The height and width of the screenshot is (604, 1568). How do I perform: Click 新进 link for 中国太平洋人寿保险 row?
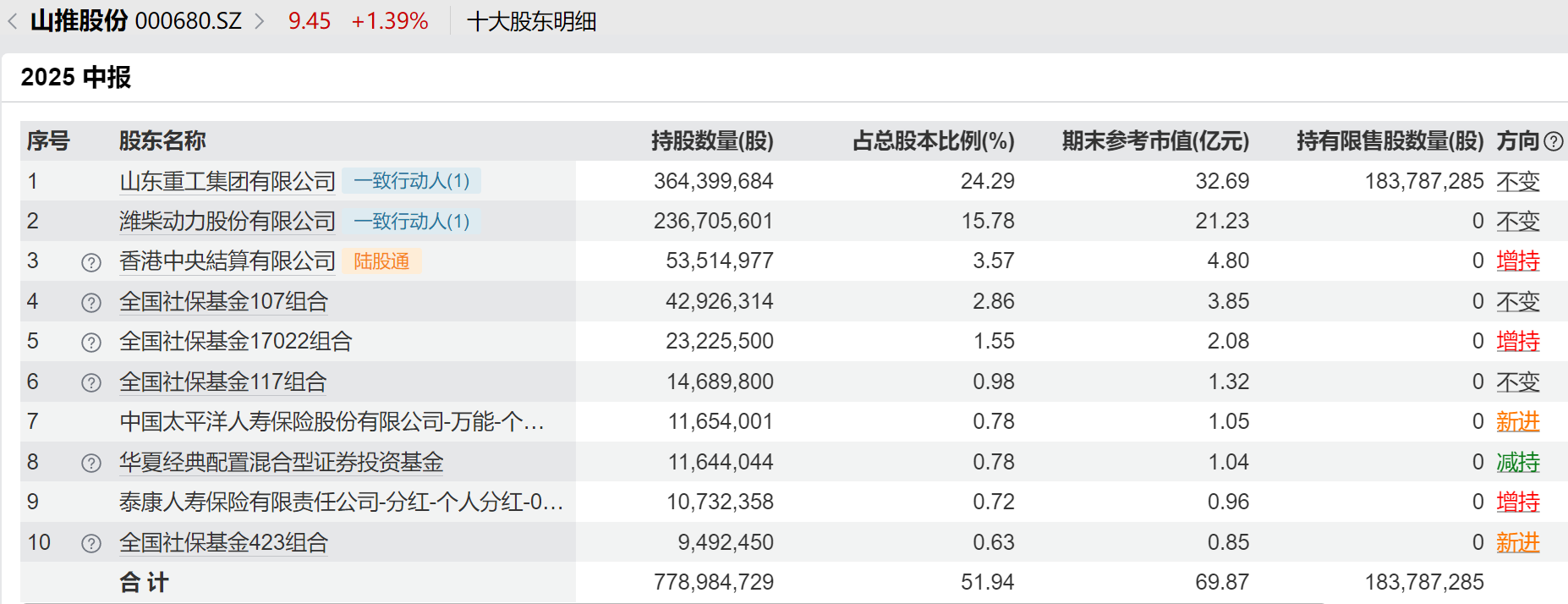point(1518,421)
